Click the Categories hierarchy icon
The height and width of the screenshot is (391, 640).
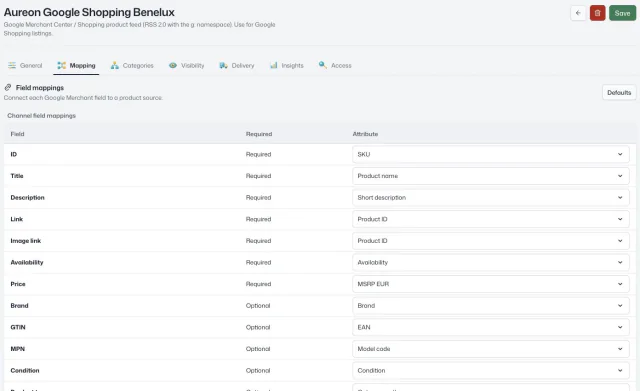click(115, 65)
